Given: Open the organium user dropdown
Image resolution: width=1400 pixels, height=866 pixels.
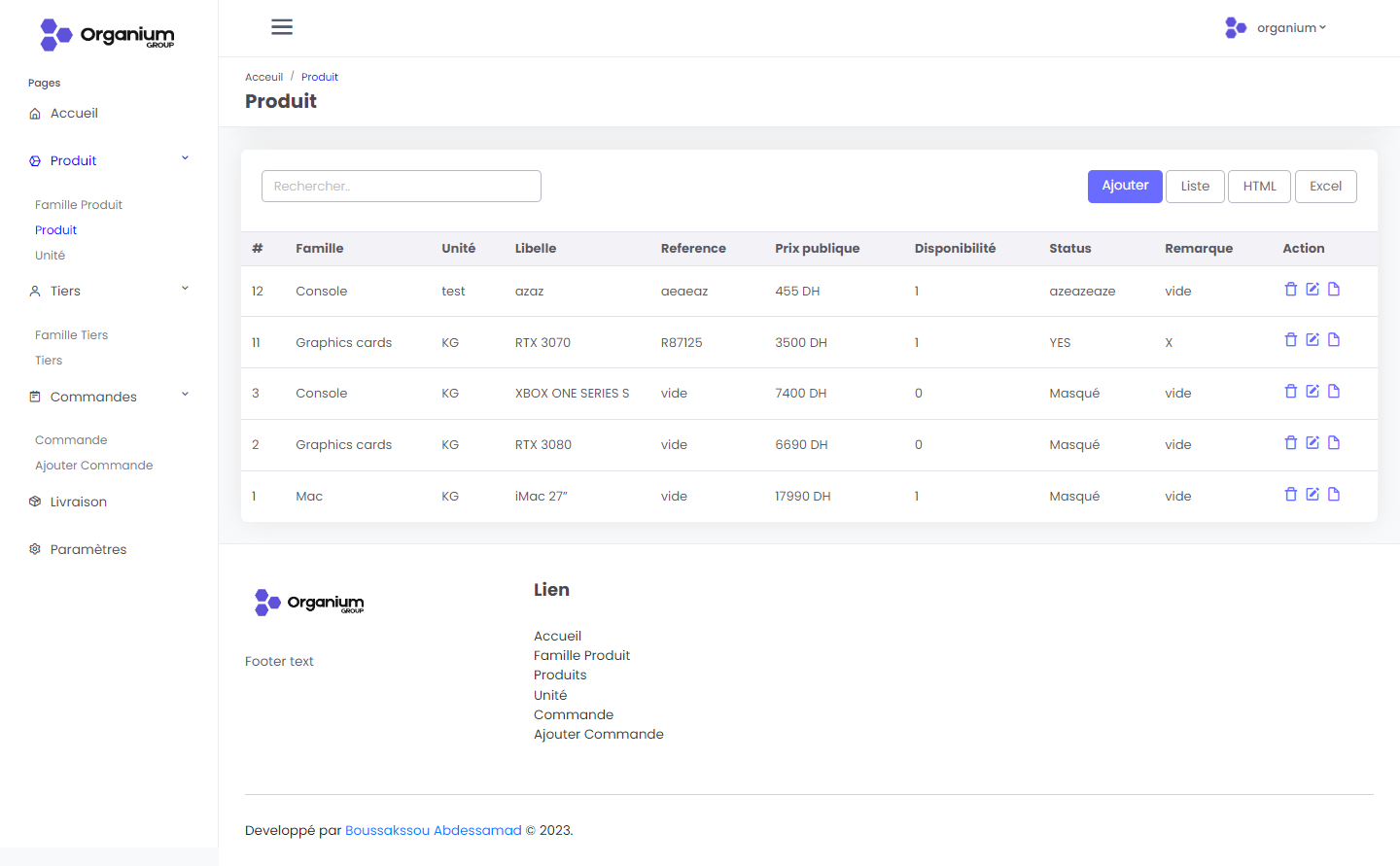Looking at the screenshot, I should click(x=1277, y=28).
